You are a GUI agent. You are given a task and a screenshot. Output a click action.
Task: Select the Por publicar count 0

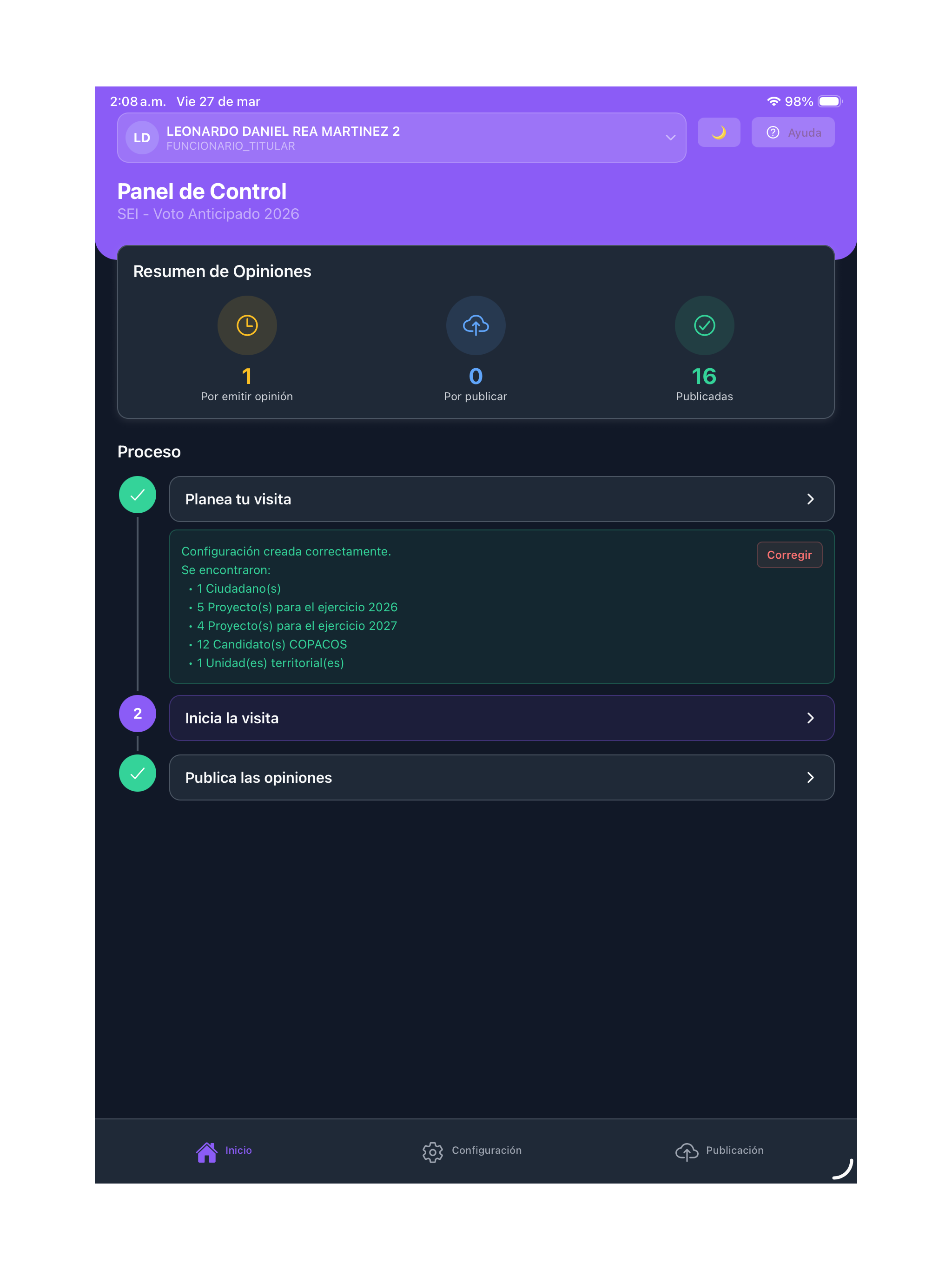(476, 377)
